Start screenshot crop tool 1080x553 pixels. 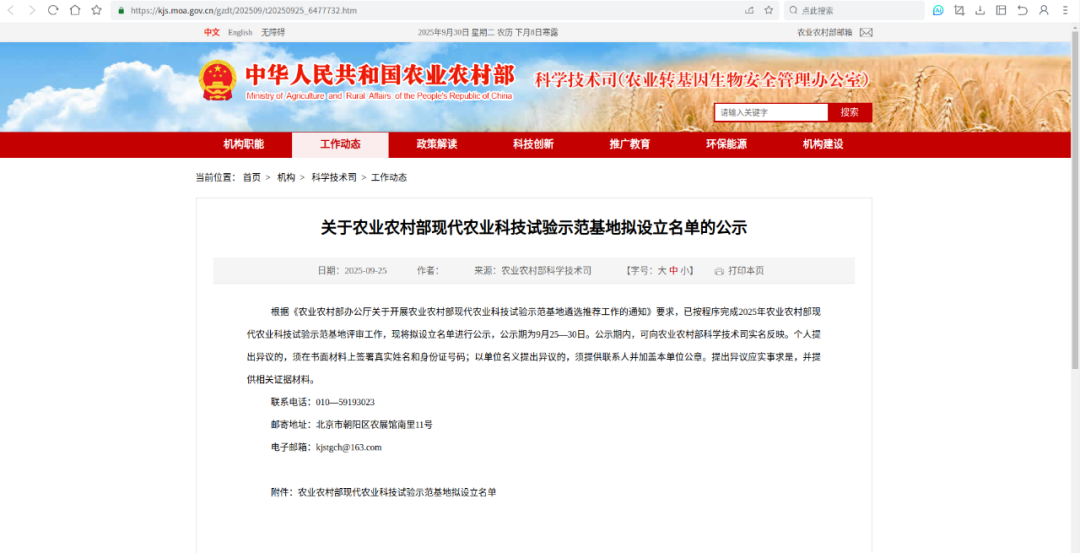pos(959,10)
